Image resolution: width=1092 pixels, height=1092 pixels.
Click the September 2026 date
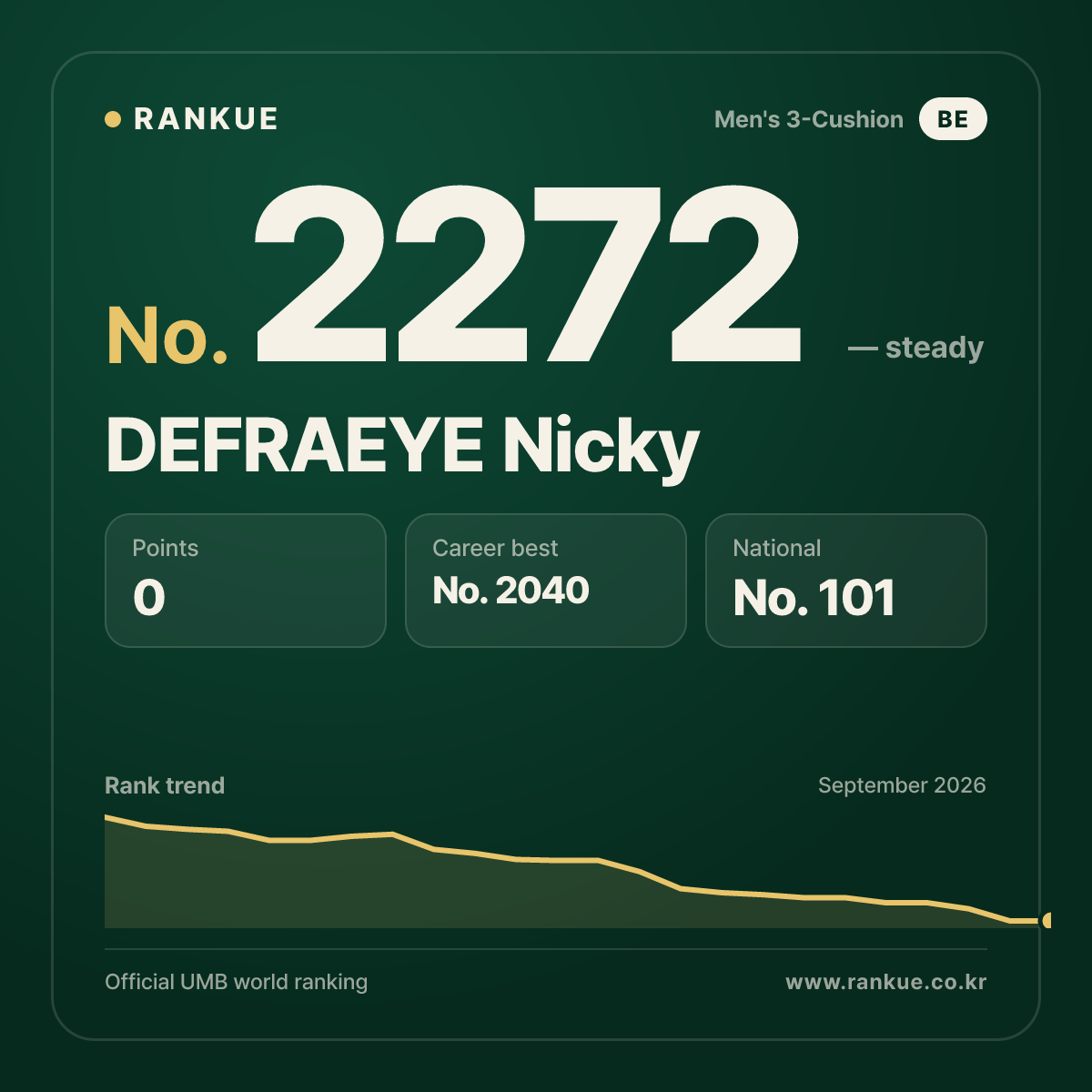pyautogui.click(x=902, y=785)
